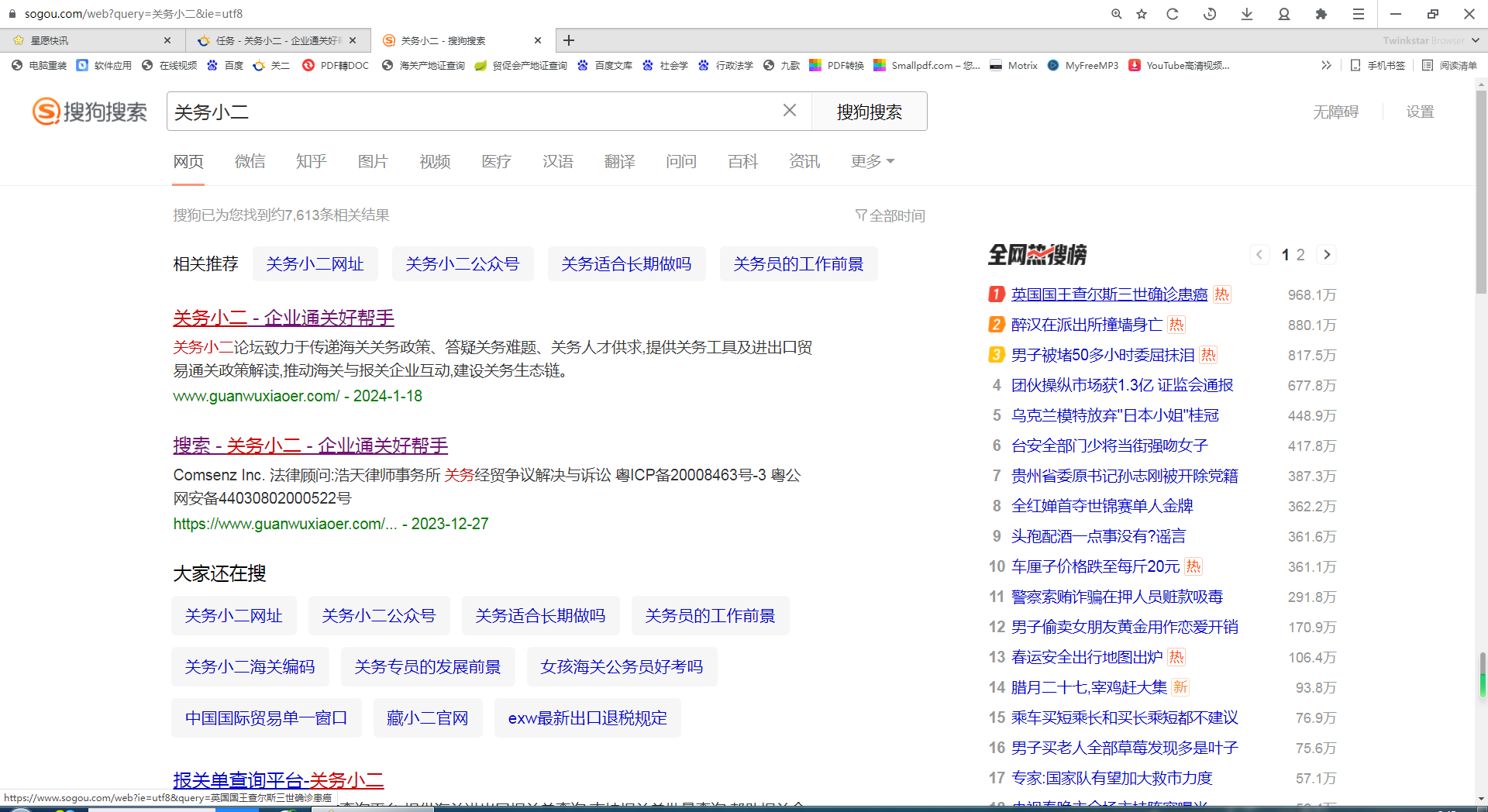Open the 手机书签 mobile bookmarks

click(1377, 66)
